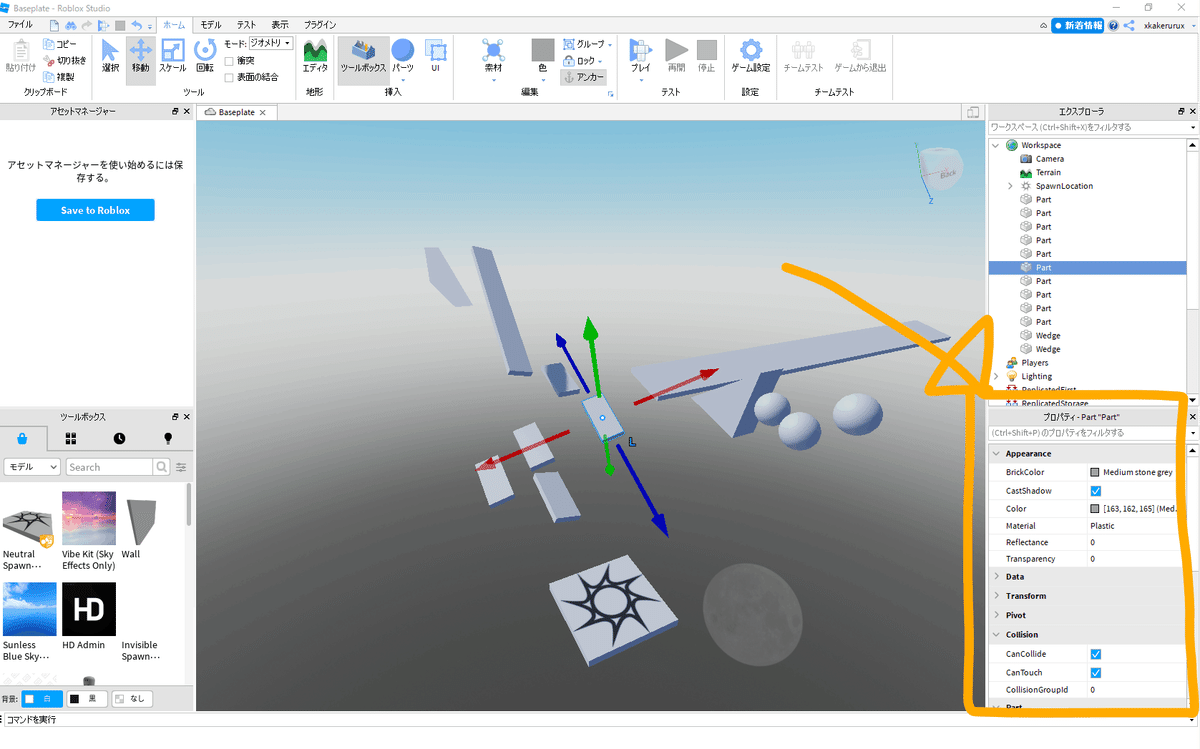Click the 複製 (Duplicate) button

(x=59, y=76)
